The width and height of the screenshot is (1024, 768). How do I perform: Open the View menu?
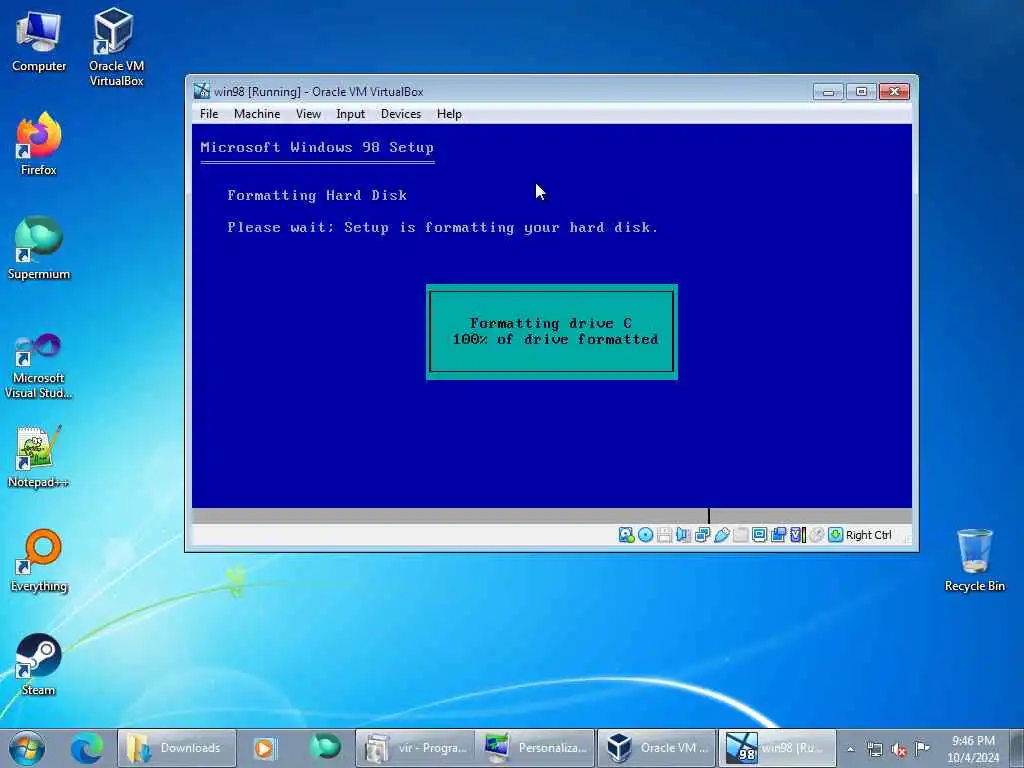coord(308,114)
